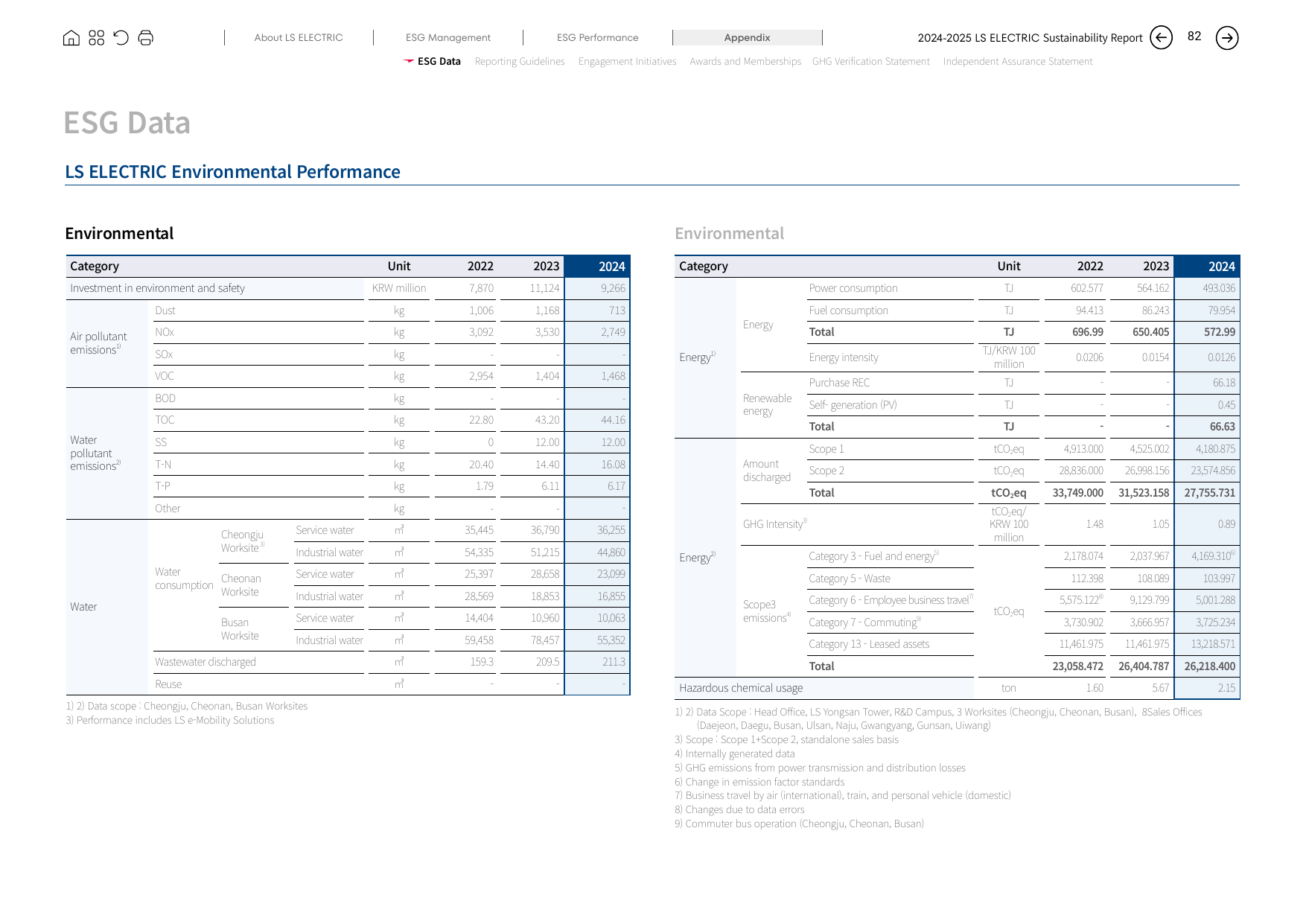Click the 'Investment in environment and safety' row label
The image size is (1306, 924).
coord(157,288)
